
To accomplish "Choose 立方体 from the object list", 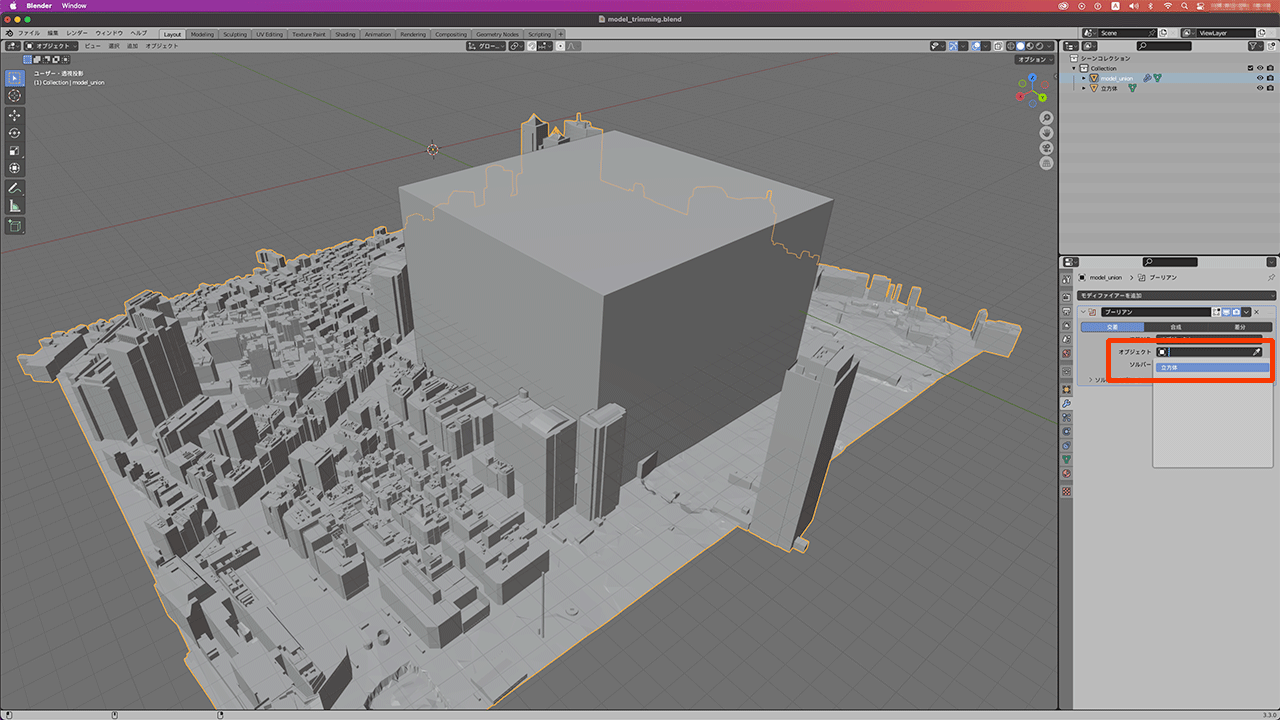I will 1212,367.
